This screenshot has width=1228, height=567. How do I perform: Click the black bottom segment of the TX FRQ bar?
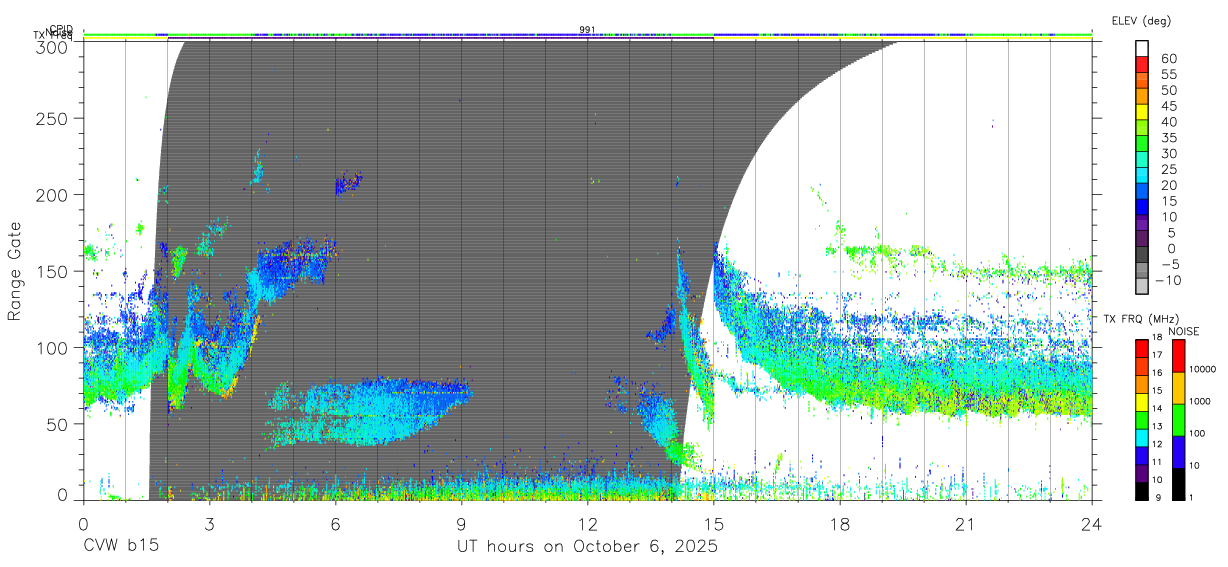tap(1144, 492)
